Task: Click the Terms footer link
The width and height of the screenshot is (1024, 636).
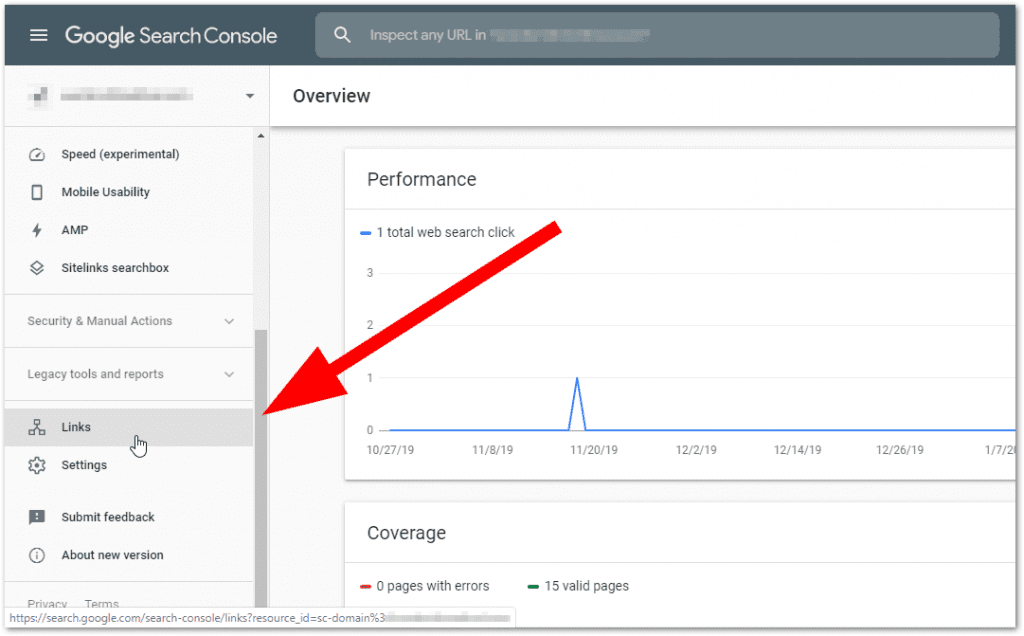Action: [x=101, y=603]
